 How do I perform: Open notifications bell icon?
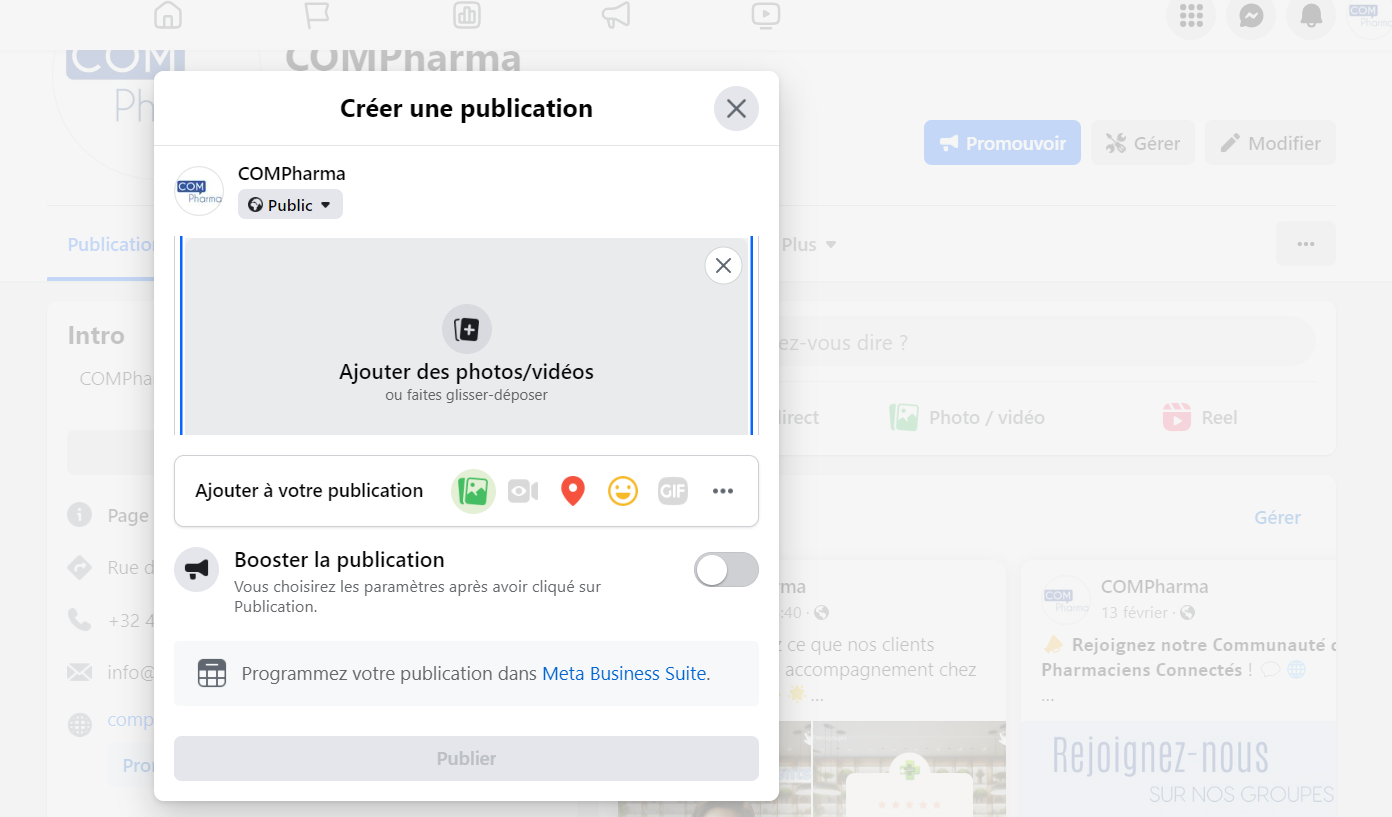1311,16
